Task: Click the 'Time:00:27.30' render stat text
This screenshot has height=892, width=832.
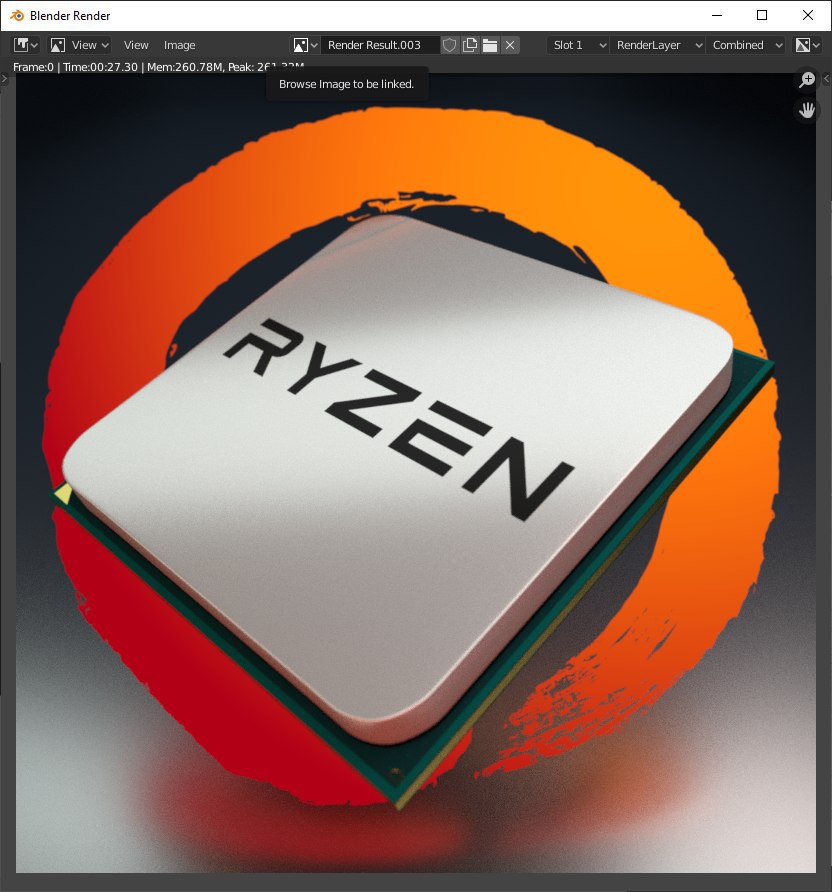Action: pyautogui.click(x=100, y=67)
